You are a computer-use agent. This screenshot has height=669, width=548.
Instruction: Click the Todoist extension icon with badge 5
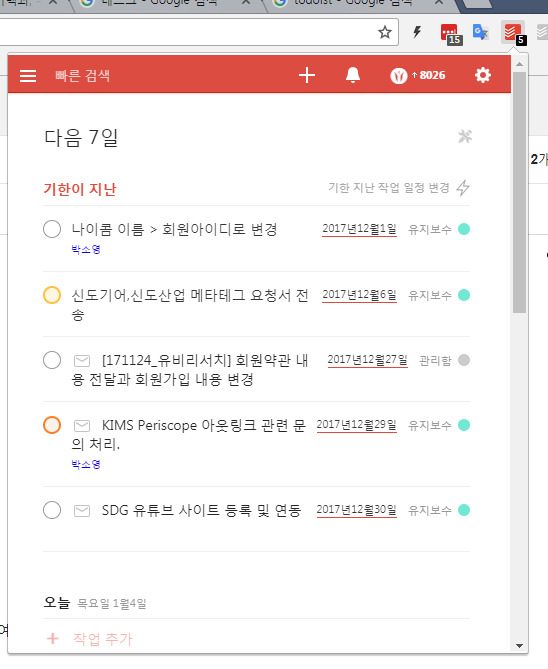pyautogui.click(x=514, y=34)
